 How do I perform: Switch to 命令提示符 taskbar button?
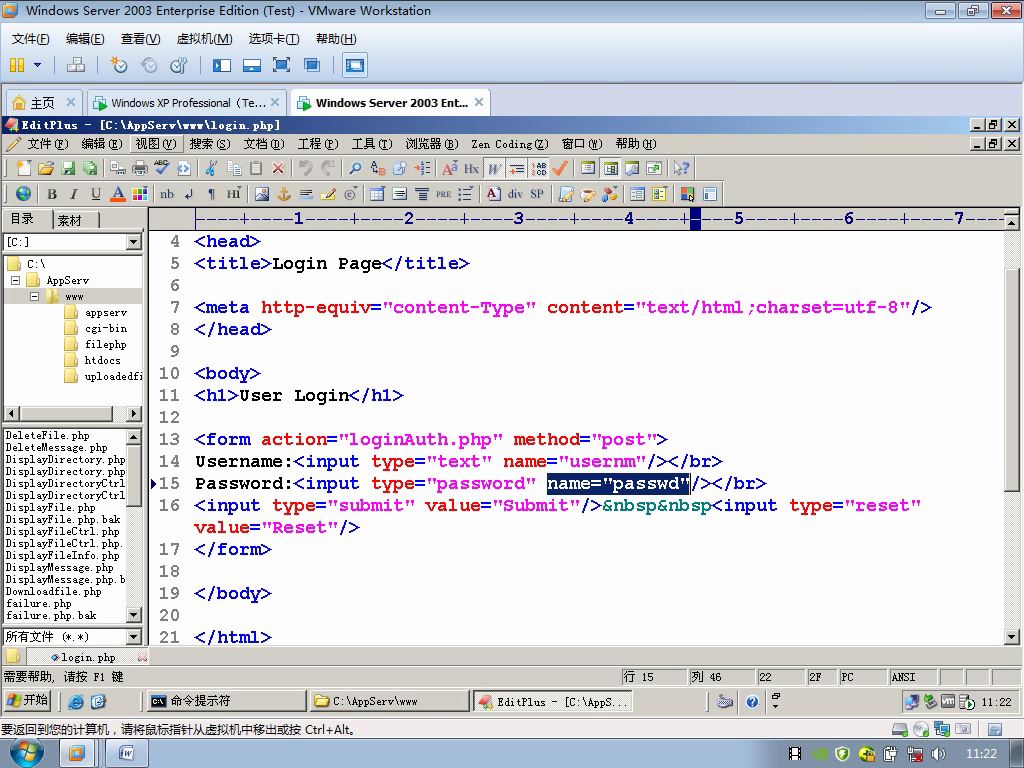tap(225, 701)
